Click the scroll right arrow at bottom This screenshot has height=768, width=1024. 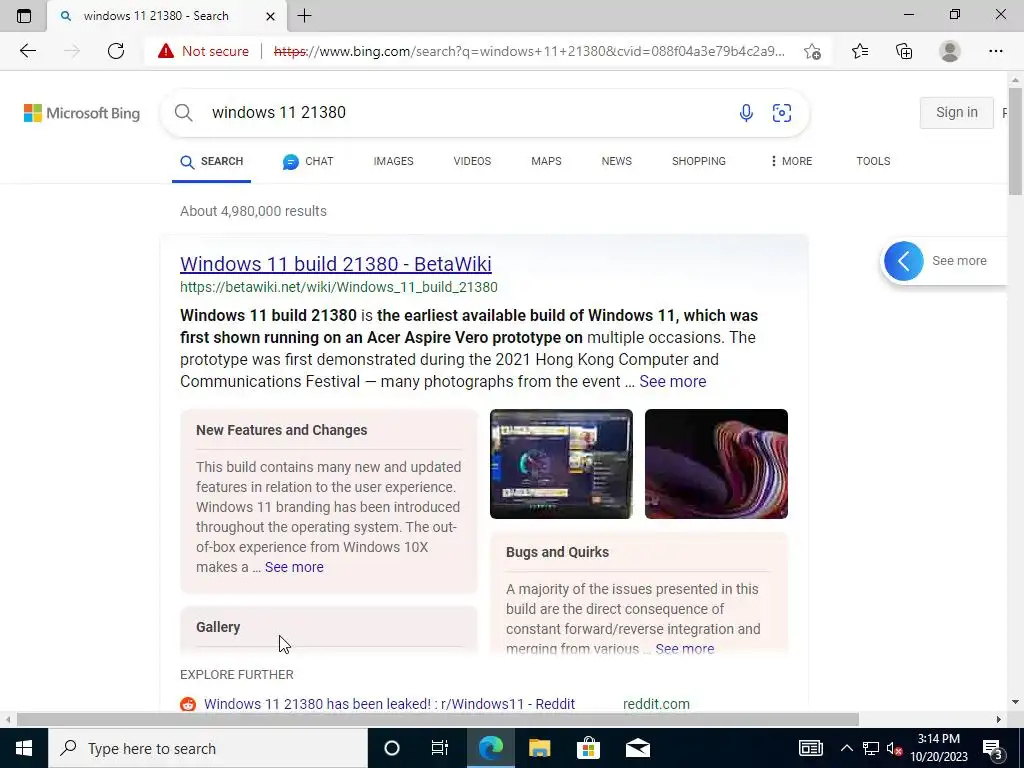tap(999, 720)
